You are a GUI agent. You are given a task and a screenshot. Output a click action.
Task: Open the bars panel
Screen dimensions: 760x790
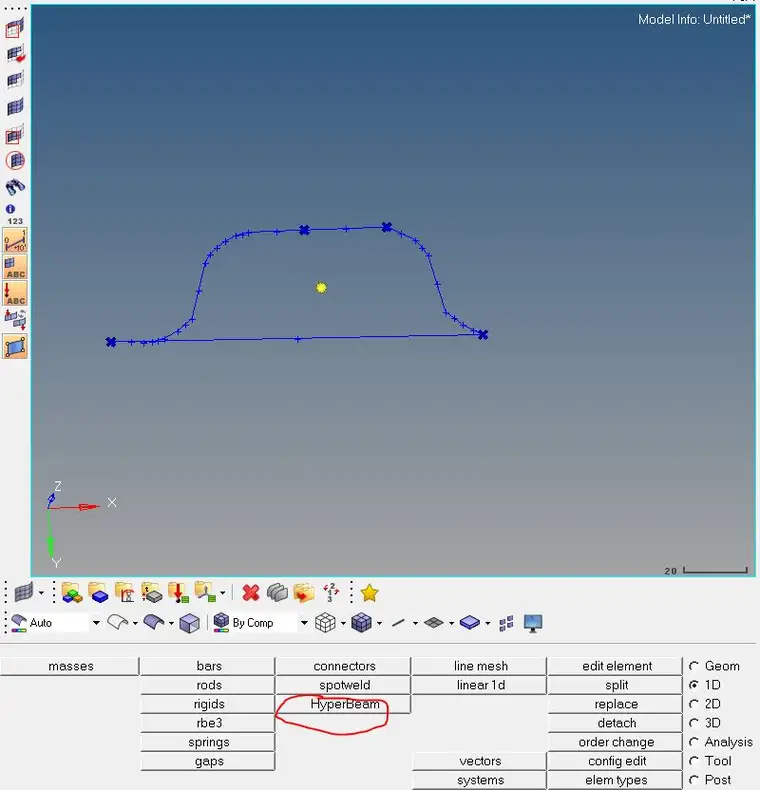[x=208, y=666]
